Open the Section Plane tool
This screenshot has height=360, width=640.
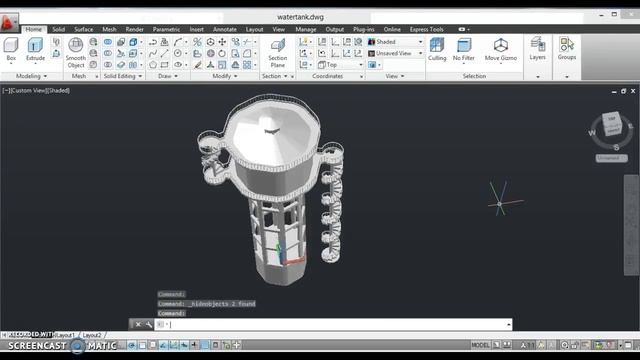[x=278, y=53]
